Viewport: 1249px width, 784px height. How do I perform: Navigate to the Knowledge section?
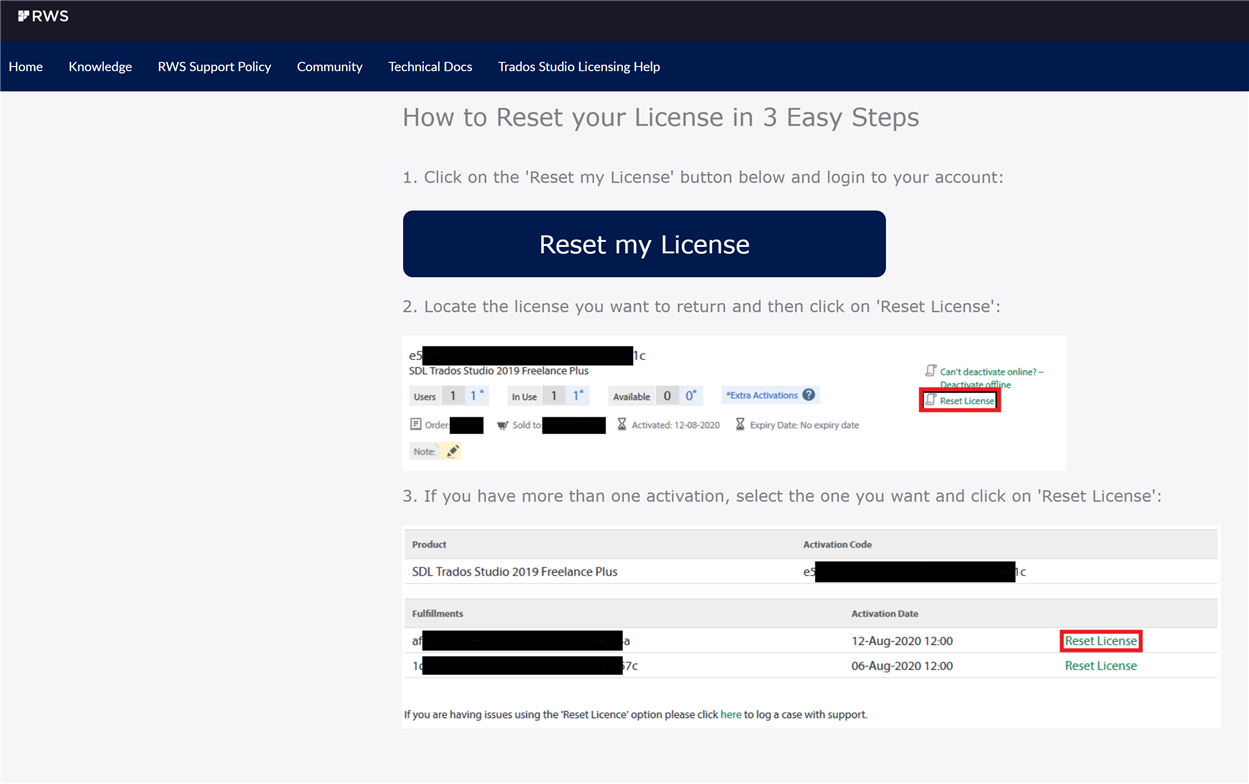[x=100, y=66]
